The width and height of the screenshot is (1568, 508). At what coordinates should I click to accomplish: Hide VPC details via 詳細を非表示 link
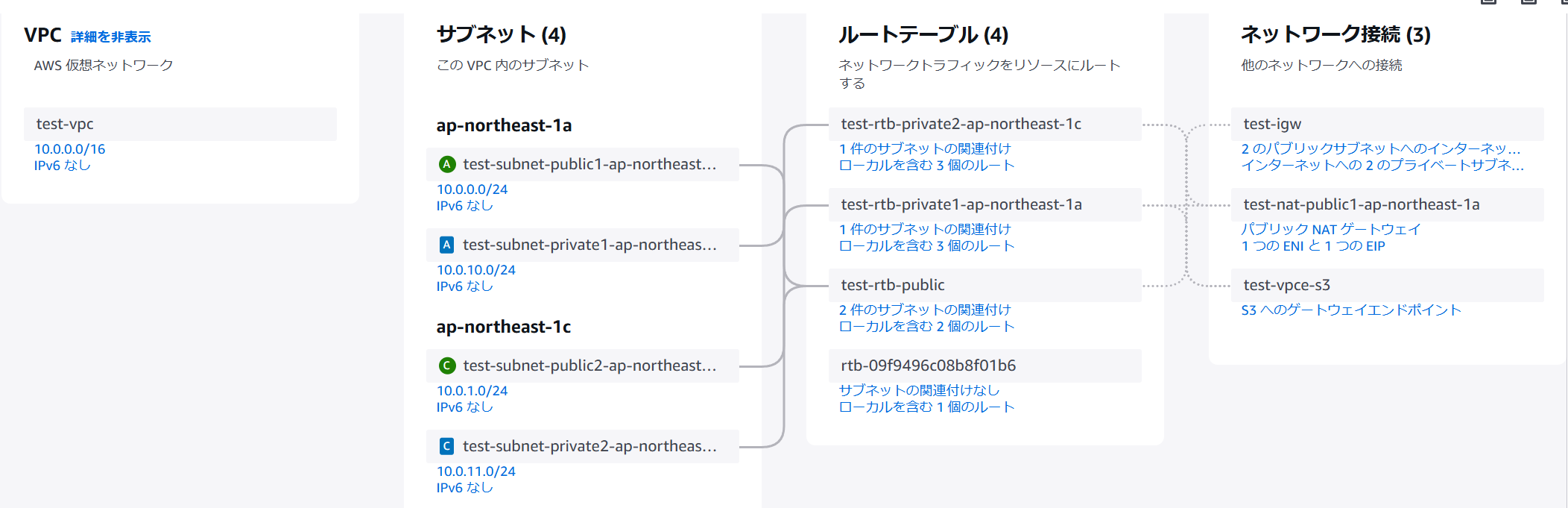[x=110, y=37]
